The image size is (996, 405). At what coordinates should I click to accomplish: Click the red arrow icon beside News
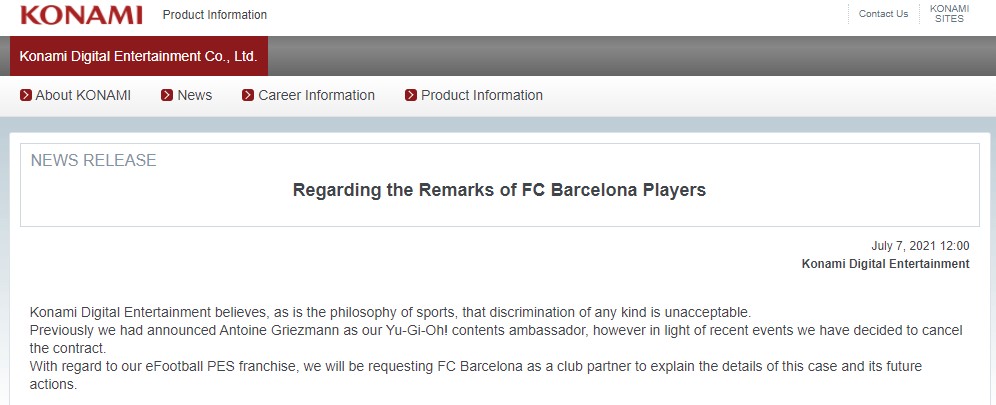pos(168,95)
